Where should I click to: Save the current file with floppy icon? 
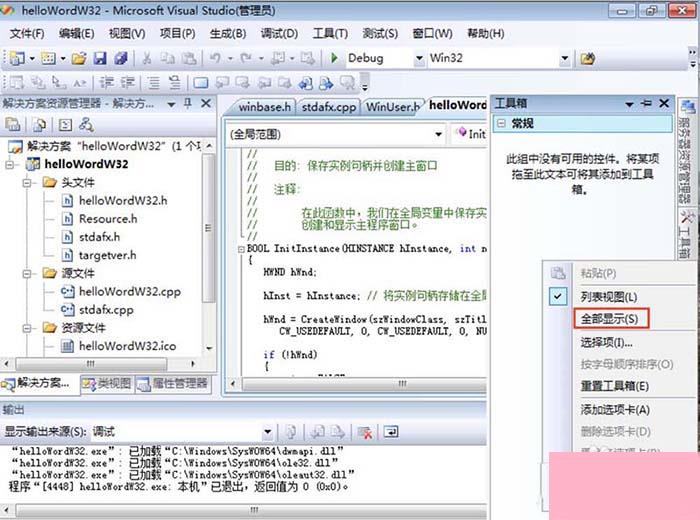coord(100,58)
